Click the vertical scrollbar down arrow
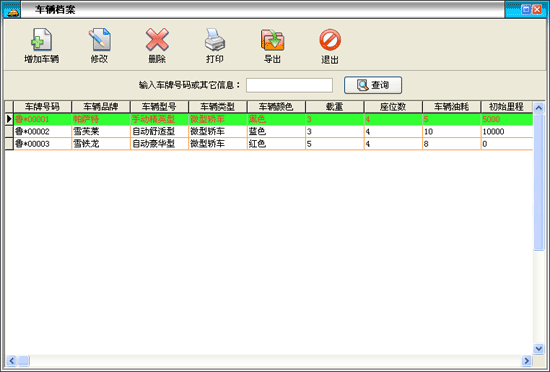The width and height of the screenshot is (550, 372). point(538,349)
